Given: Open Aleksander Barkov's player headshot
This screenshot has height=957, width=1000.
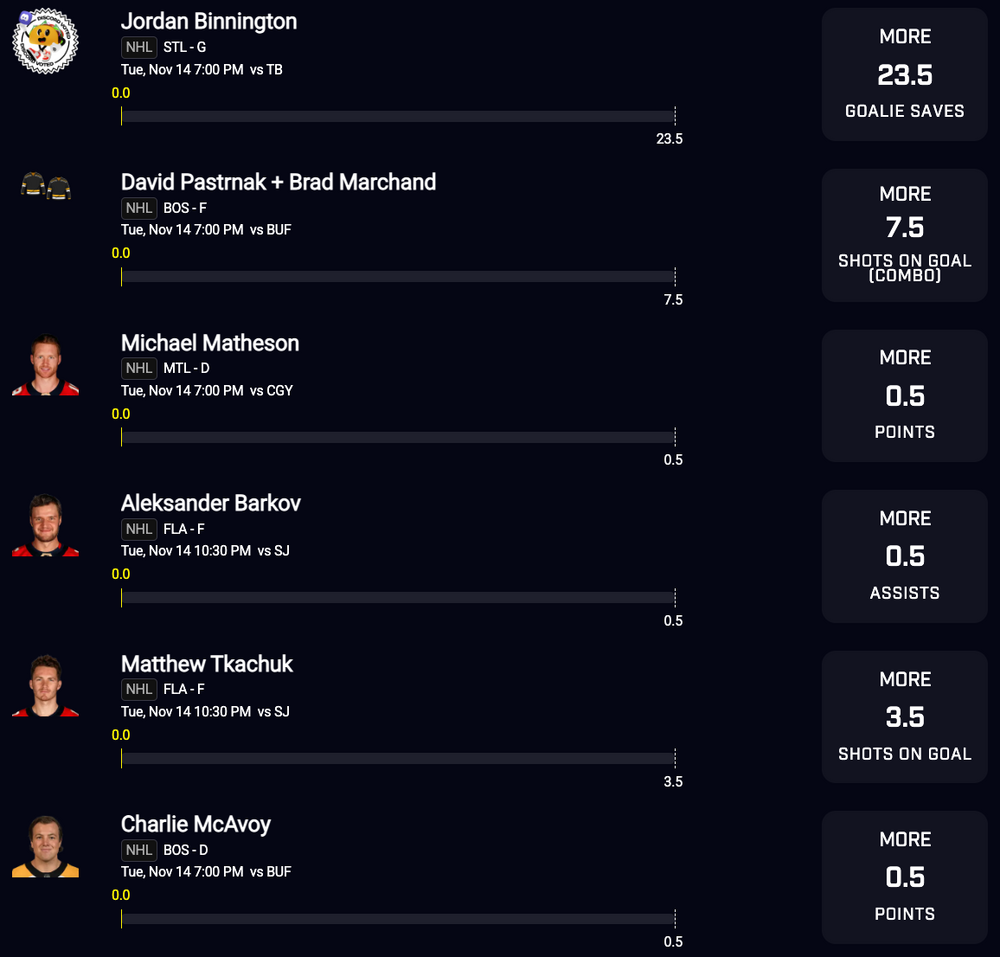Looking at the screenshot, I should pos(45,525).
